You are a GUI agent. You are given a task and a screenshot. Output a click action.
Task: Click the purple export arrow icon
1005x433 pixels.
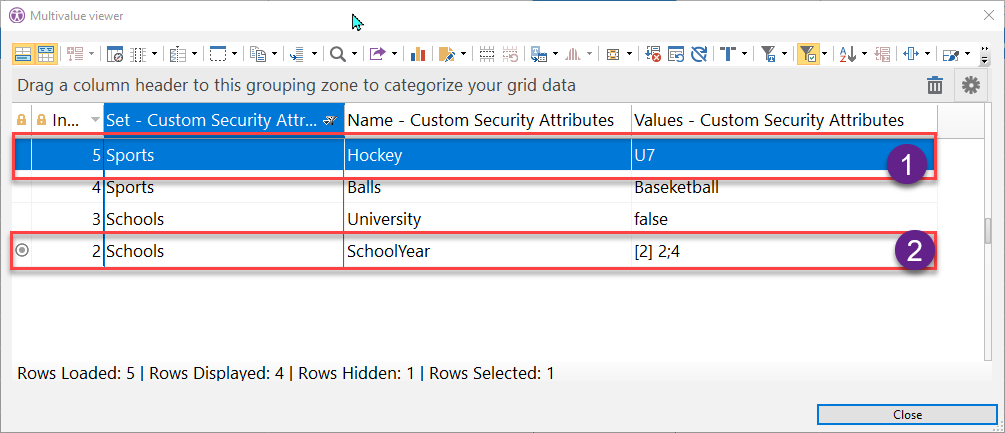(377, 54)
